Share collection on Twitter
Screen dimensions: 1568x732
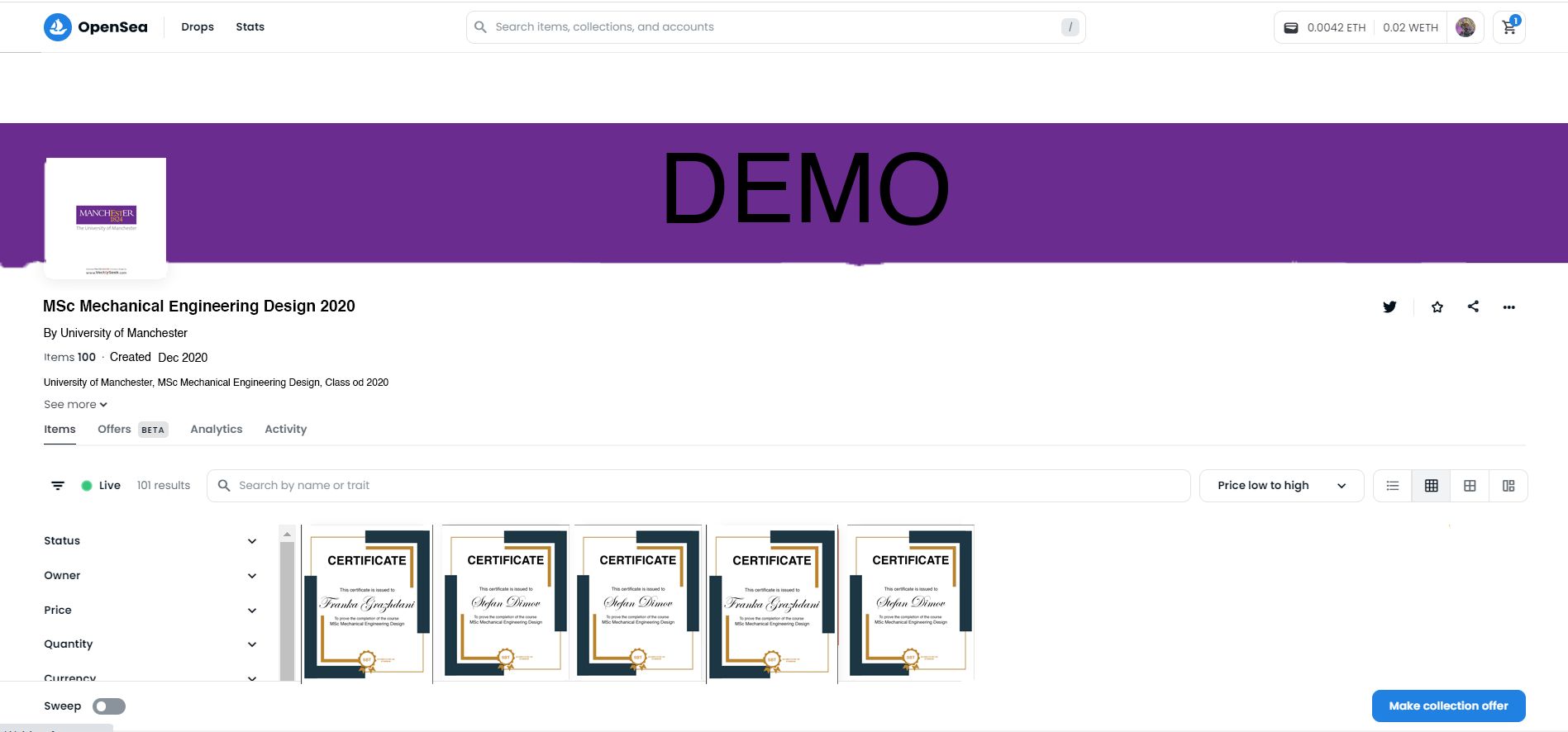tap(1389, 307)
